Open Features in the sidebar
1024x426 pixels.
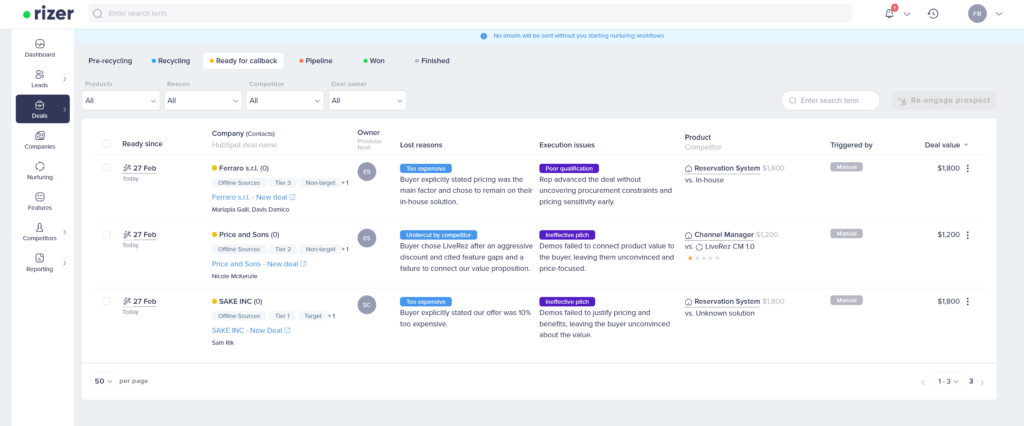40,201
